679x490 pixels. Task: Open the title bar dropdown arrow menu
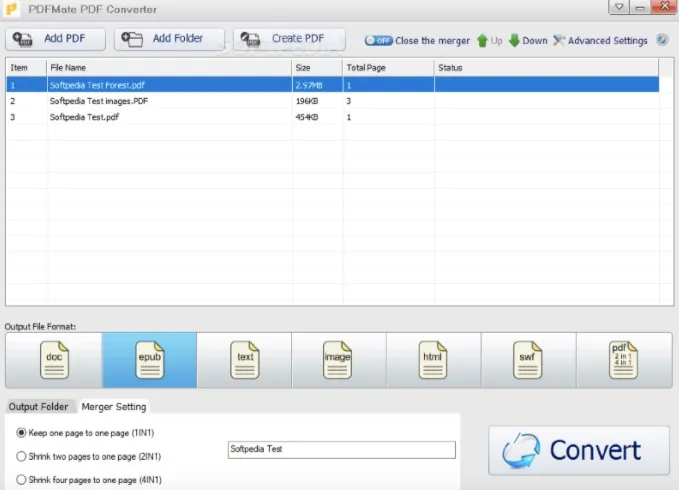(x=619, y=7)
